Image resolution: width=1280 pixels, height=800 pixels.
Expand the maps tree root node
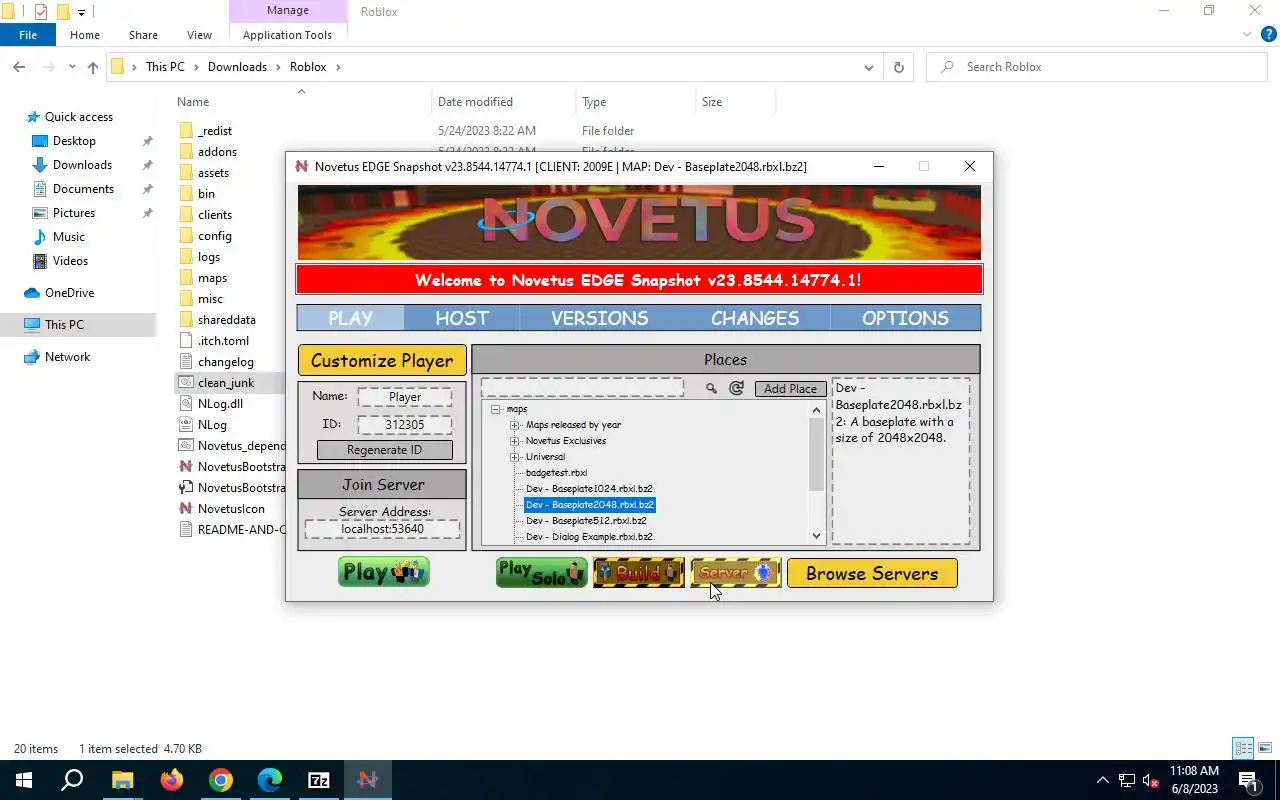tap(495, 409)
